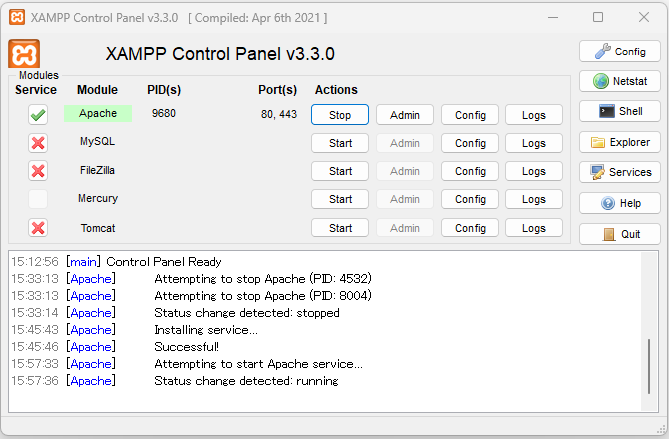Image resolution: width=669 pixels, height=439 pixels.
Task: Start the Mercury module
Action: 340,199
